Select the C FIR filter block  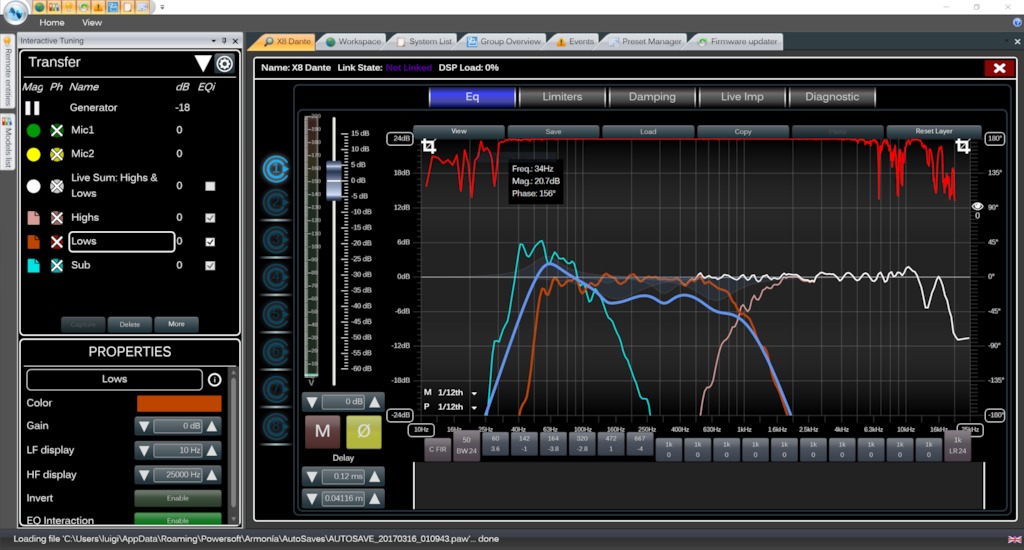(438, 449)
